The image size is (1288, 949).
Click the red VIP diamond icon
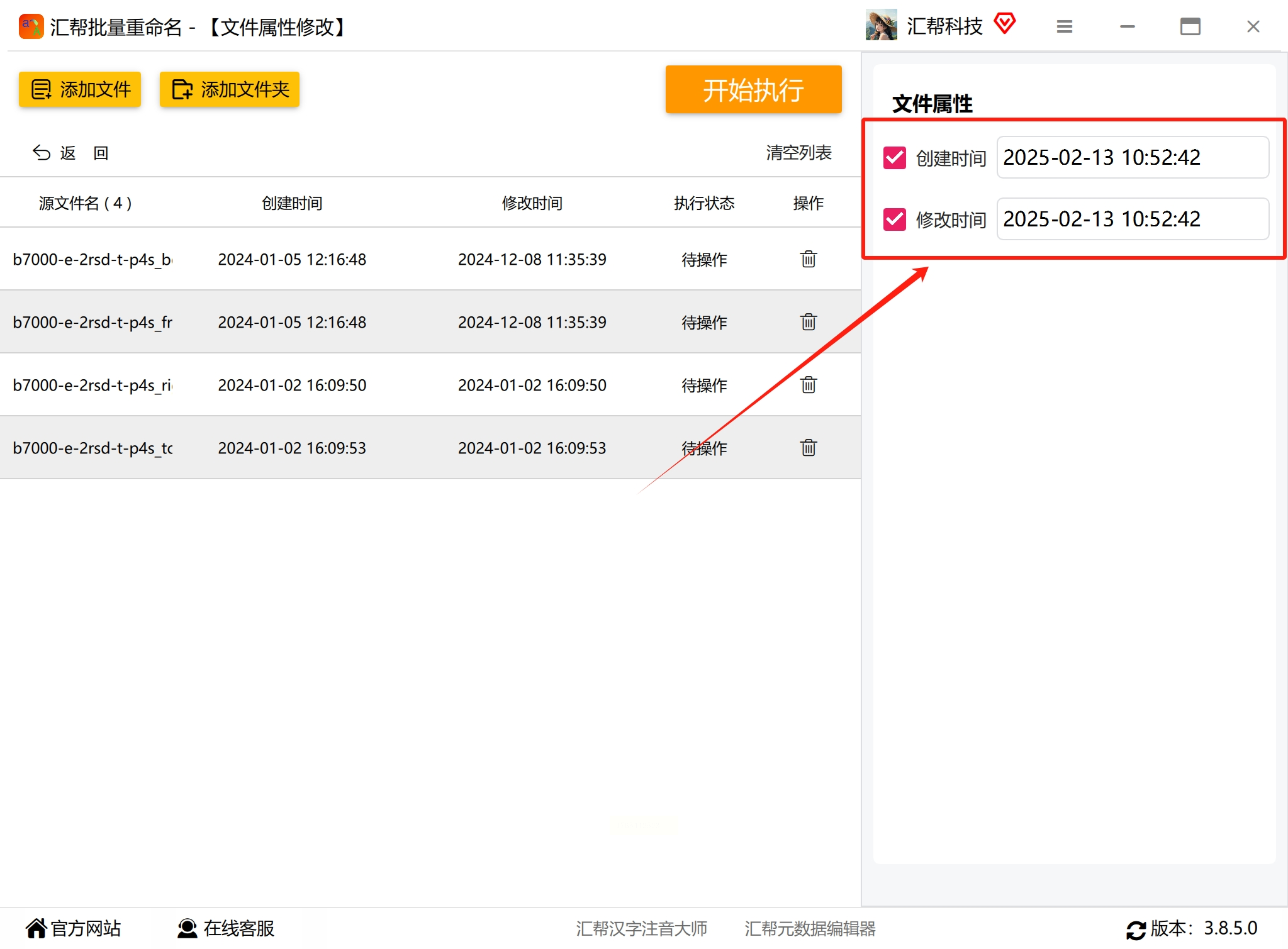1004,24
